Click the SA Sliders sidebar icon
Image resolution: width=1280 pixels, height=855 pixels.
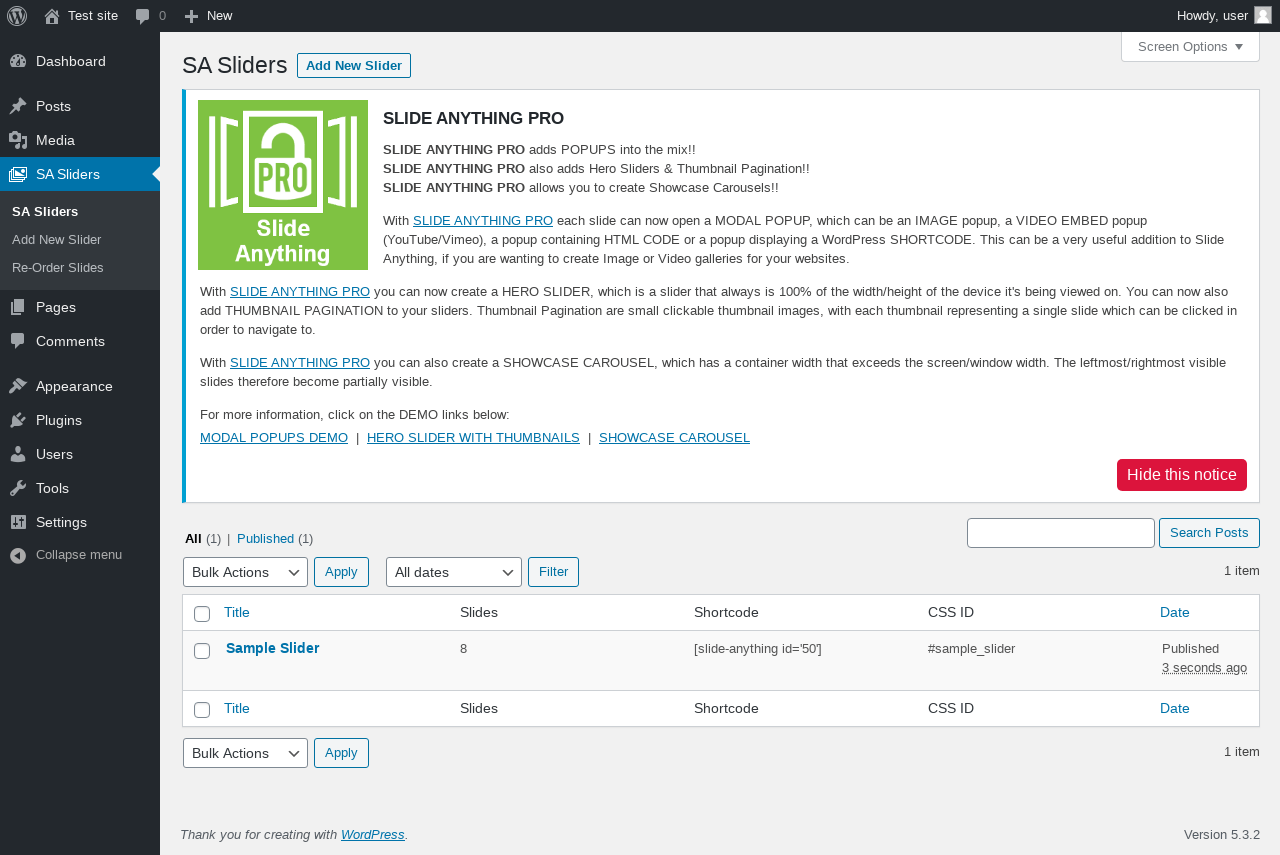[x=18, y=174]
